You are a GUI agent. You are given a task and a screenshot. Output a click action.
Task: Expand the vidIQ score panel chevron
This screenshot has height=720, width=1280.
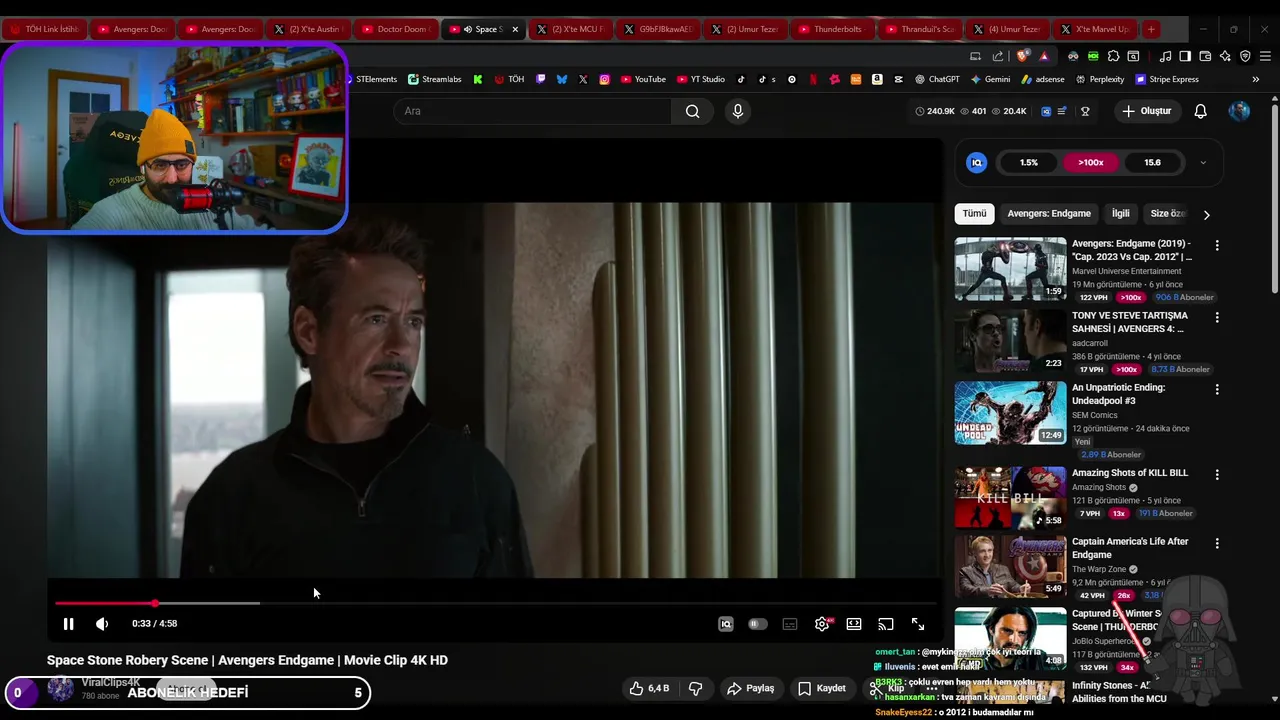coord(1203,162)
